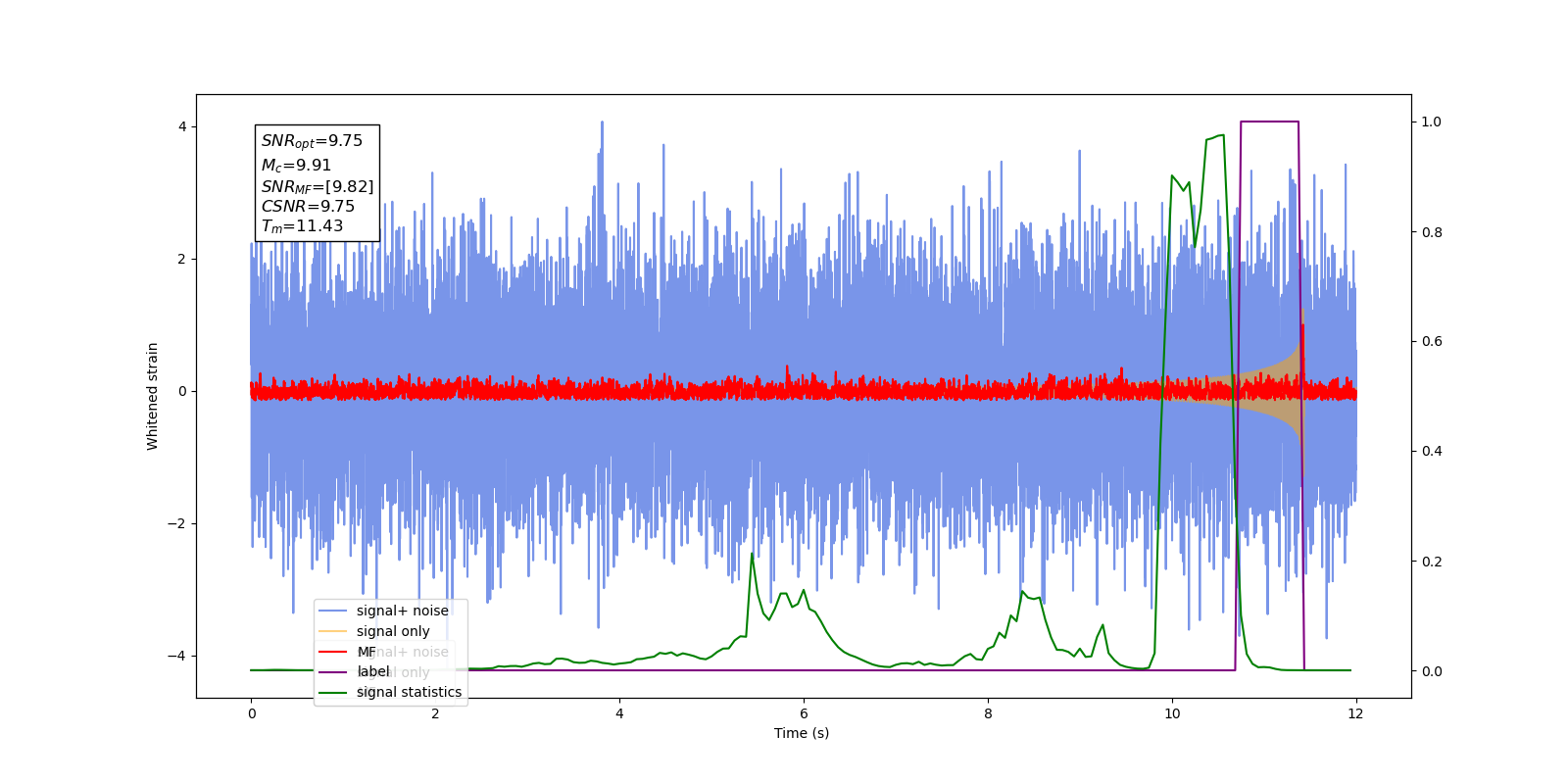The image size is (1568, 784).
Task: Click the top plateau of the purple label curve
Action: click(1270, 122)
